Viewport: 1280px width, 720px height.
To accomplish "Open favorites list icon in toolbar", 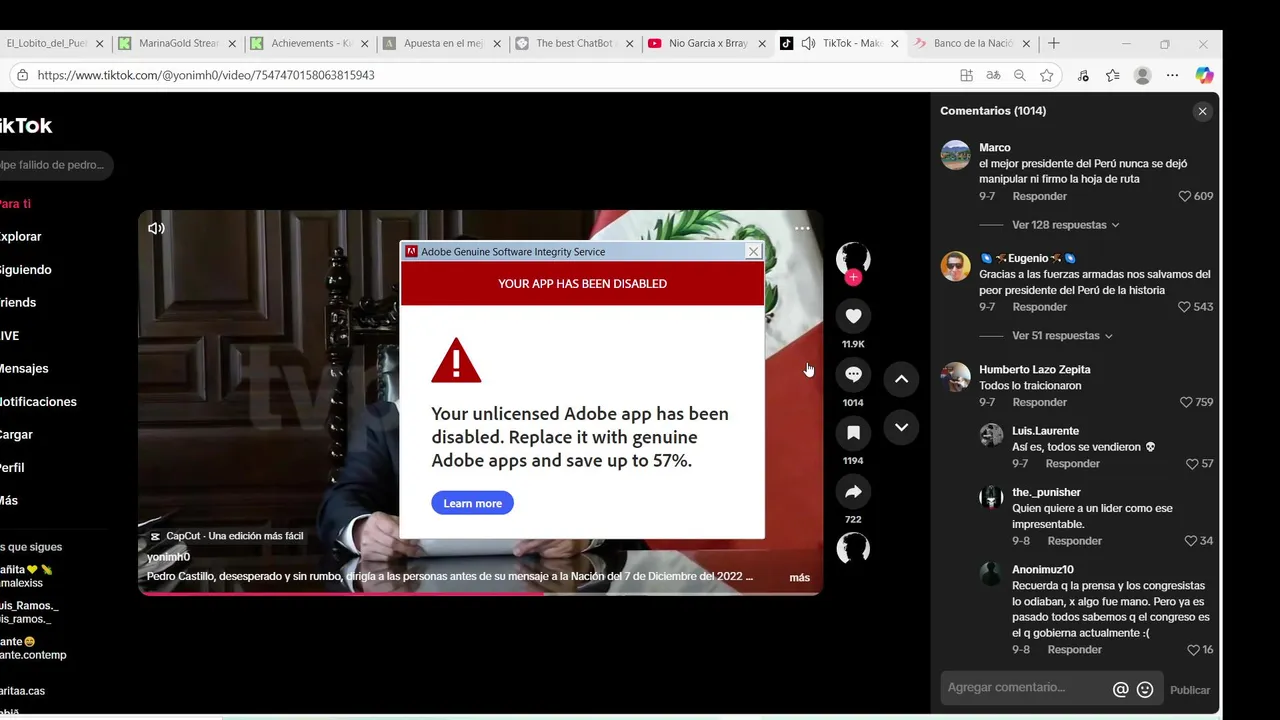I will pos(1112,75).
